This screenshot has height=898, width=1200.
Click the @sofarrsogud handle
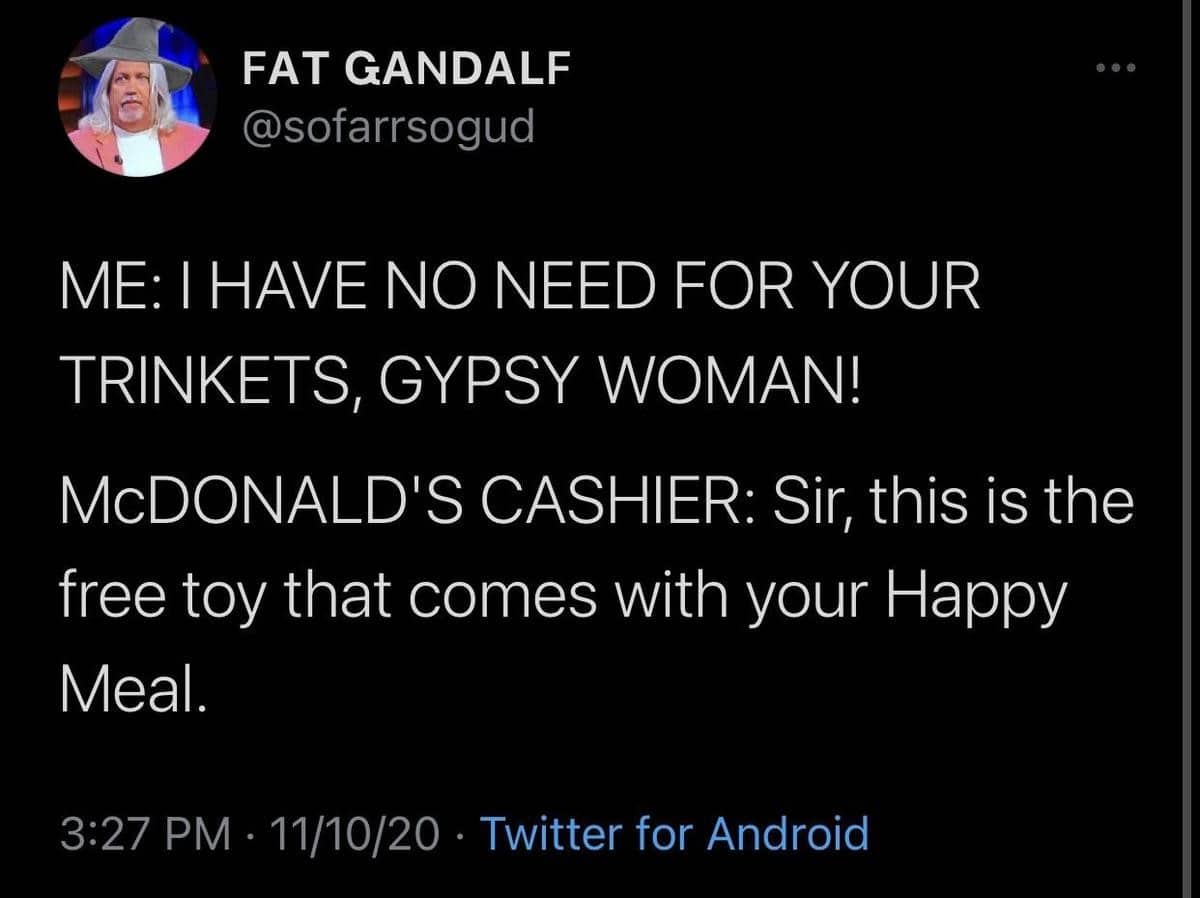click(389, 125)
